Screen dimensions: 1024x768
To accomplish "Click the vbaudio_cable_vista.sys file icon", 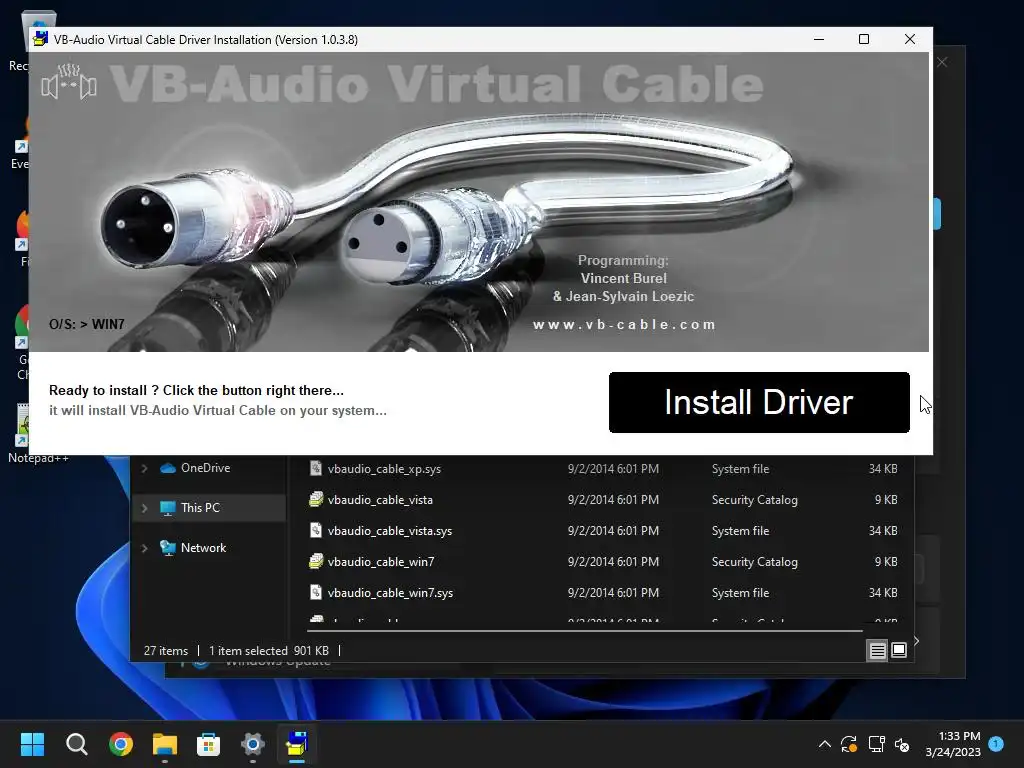I will (316, 530).
